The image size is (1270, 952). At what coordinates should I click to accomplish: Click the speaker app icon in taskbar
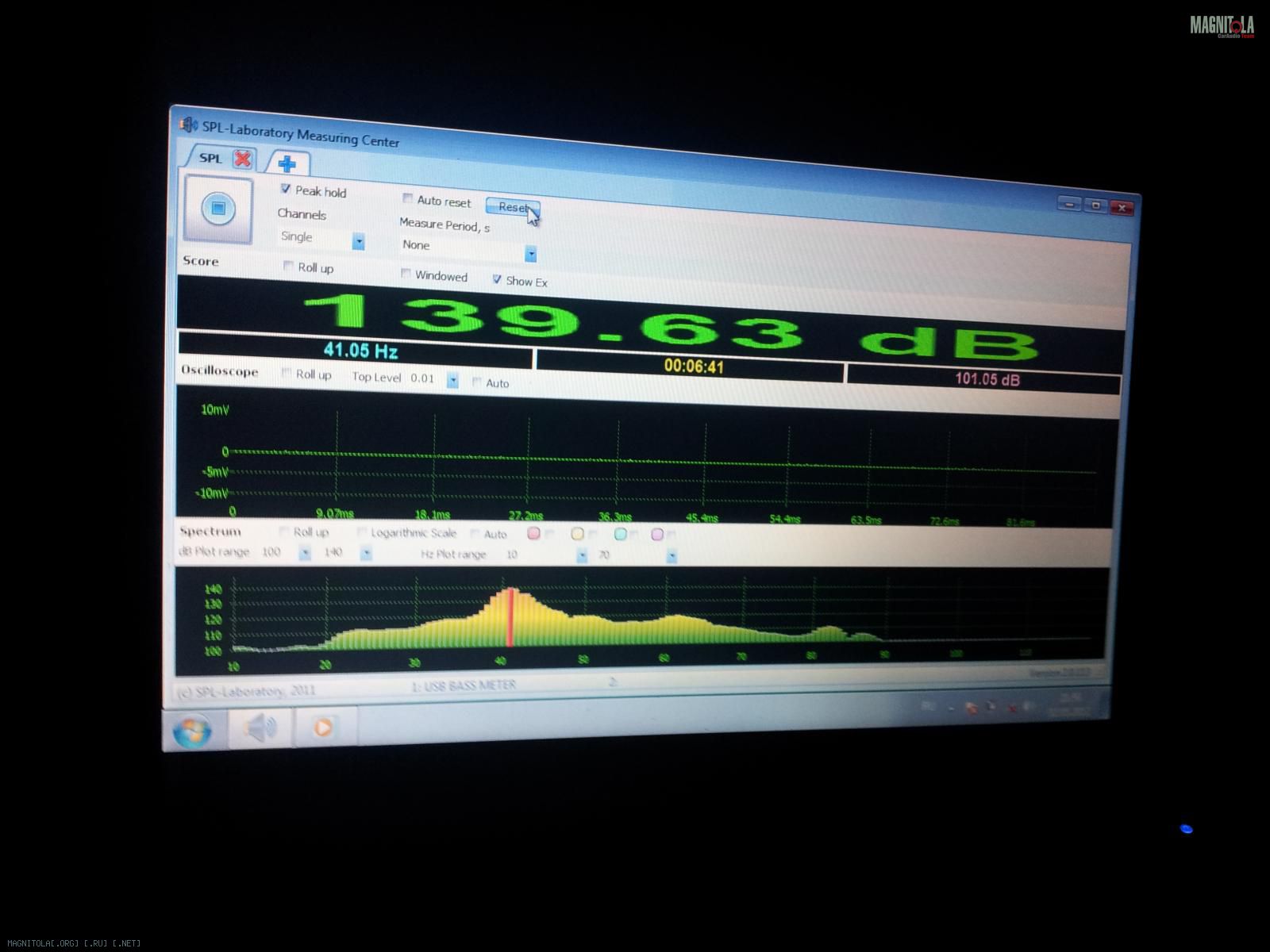260,727
